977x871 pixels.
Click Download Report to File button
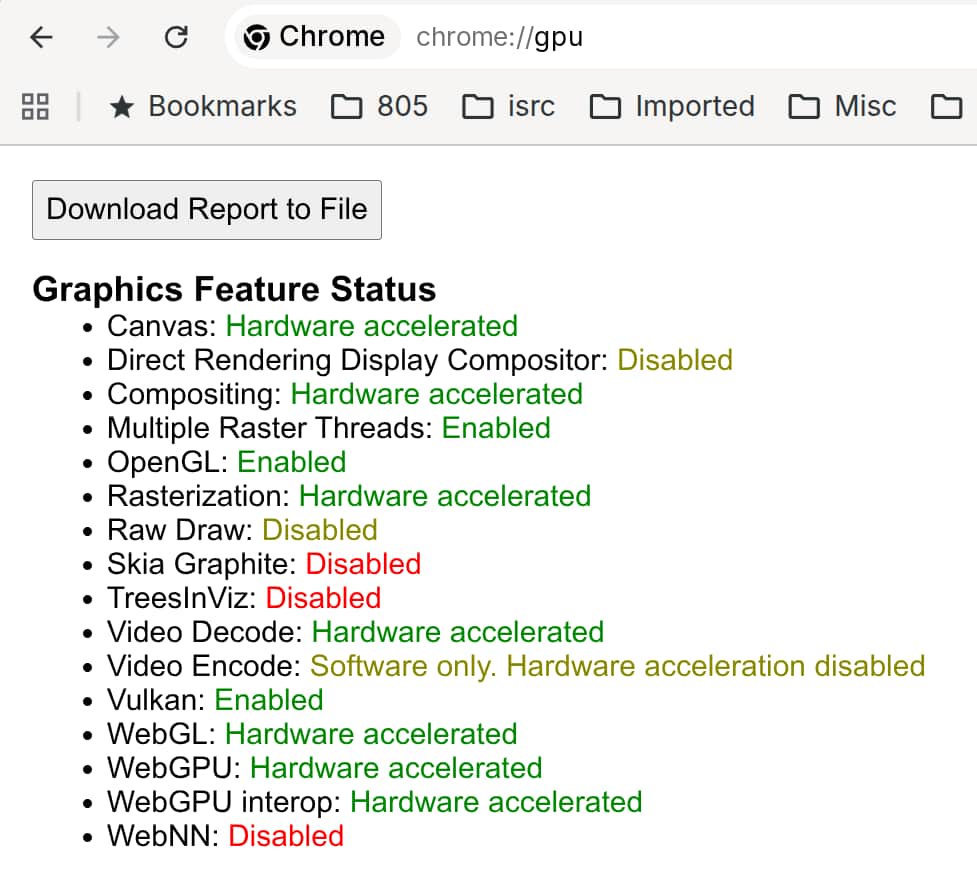207,210
